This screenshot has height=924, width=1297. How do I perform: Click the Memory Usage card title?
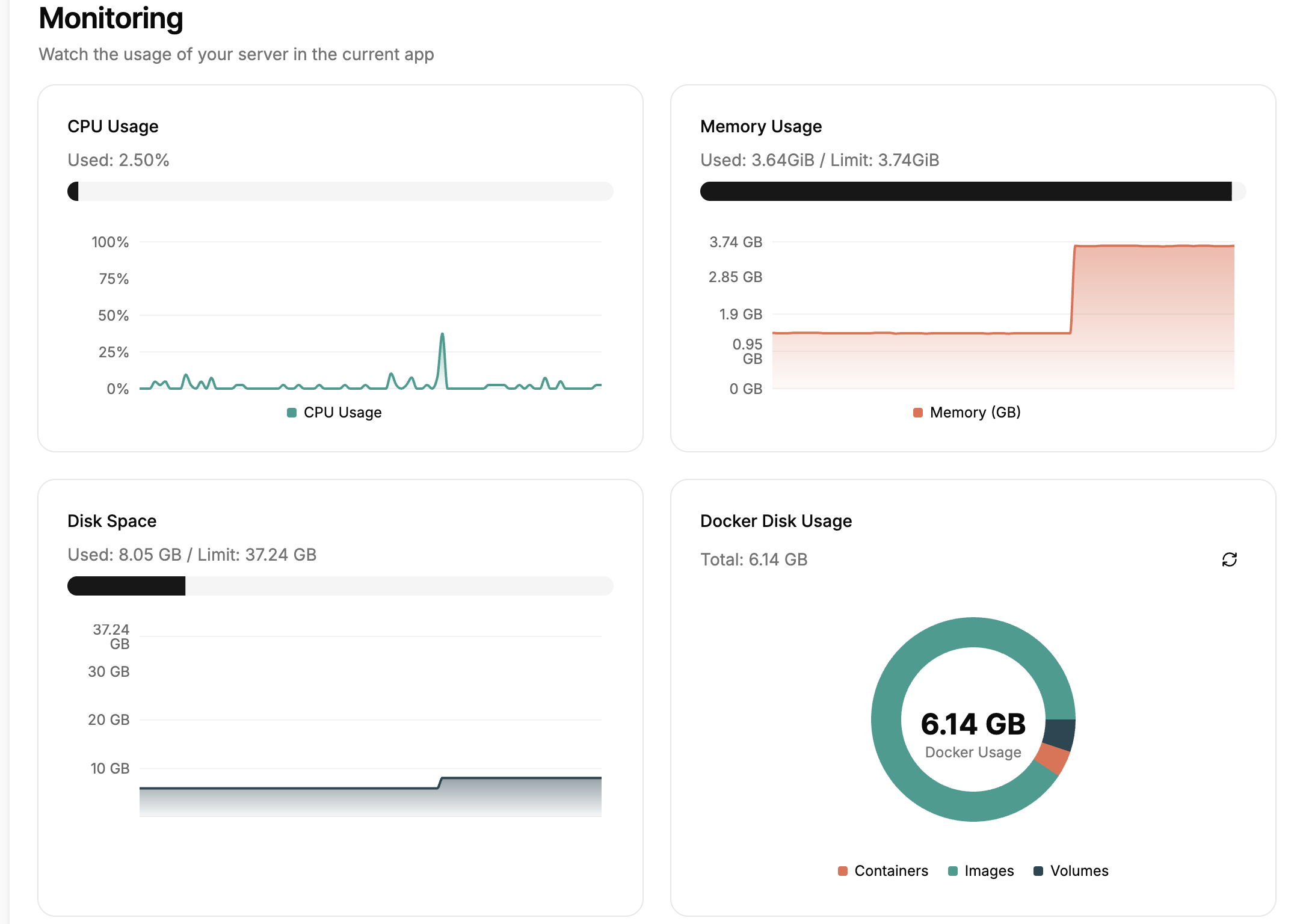761,126
